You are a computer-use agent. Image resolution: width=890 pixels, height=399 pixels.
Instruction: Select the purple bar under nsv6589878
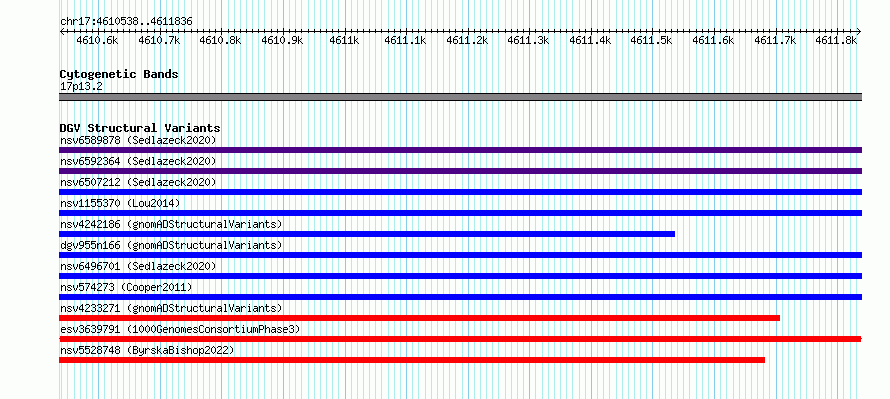click(x=460, y=150)
